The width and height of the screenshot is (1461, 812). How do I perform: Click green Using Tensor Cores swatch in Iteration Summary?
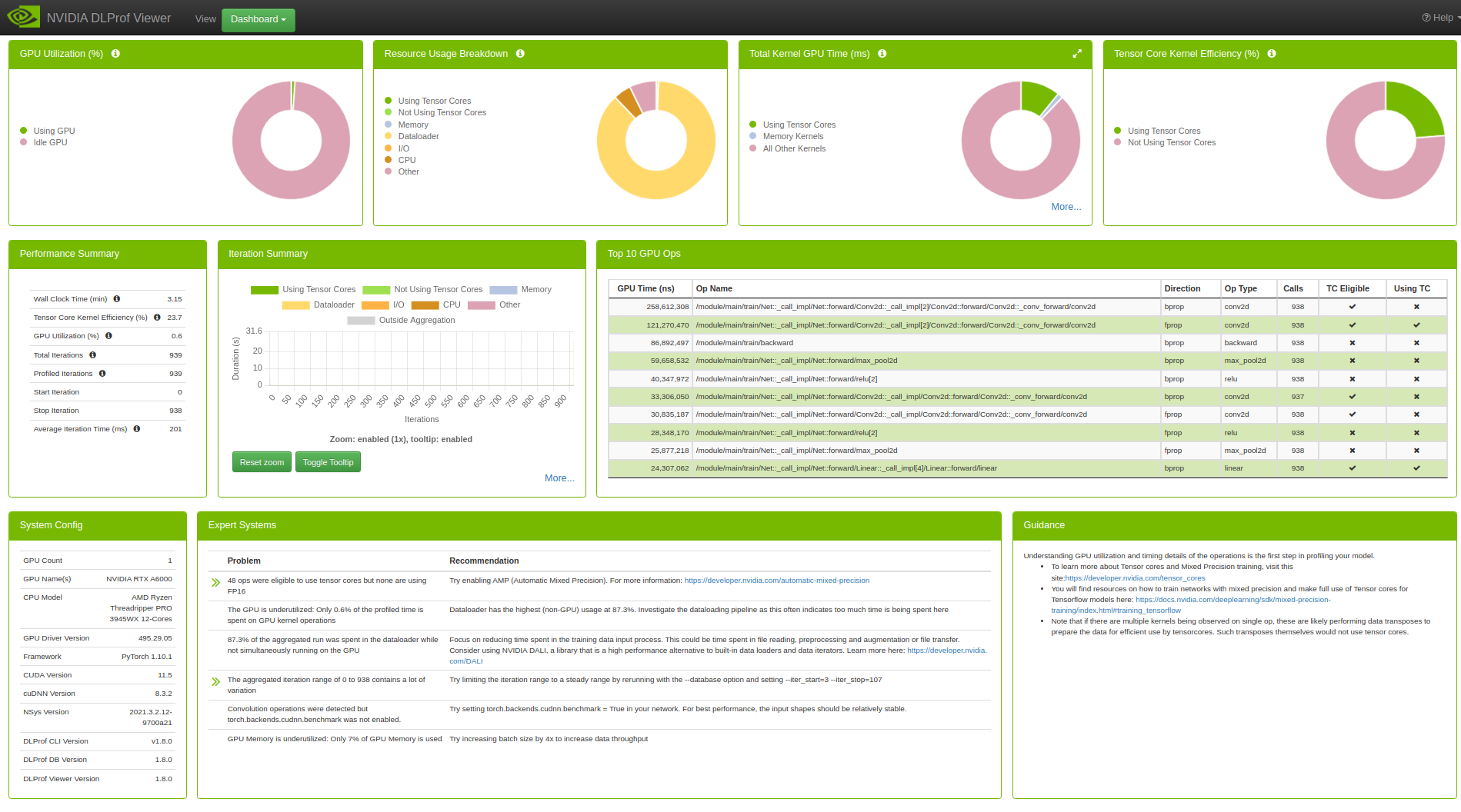click(264, 290)
